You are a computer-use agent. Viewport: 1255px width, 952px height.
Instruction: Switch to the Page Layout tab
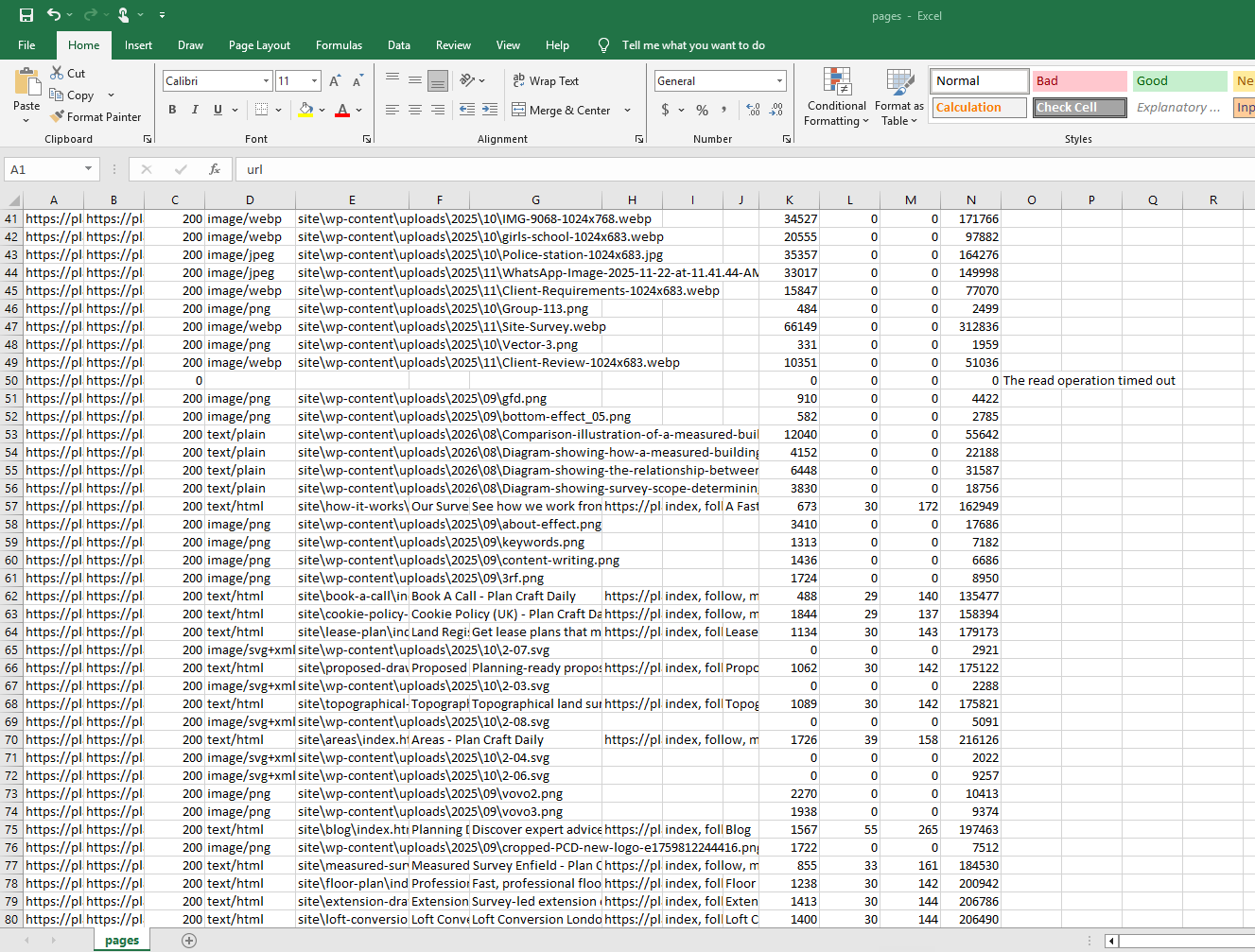[x=259, y=44]
